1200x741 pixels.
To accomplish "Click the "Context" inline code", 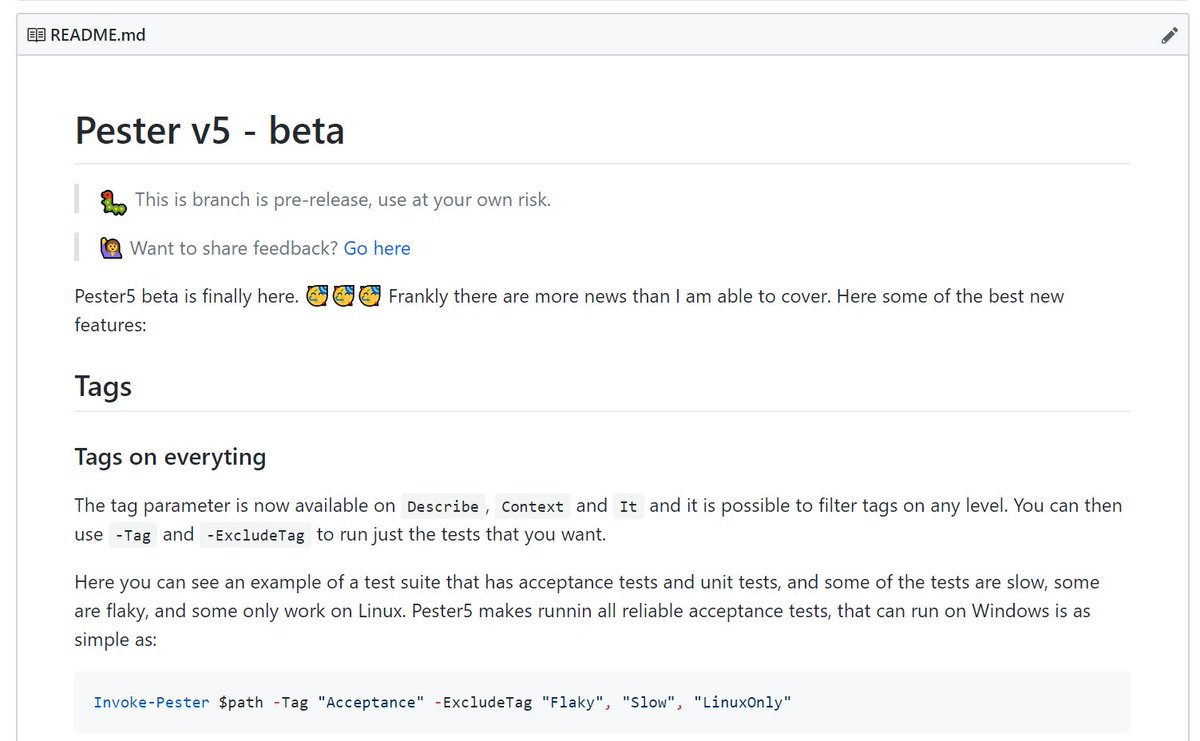I will [x=532, y=506].
